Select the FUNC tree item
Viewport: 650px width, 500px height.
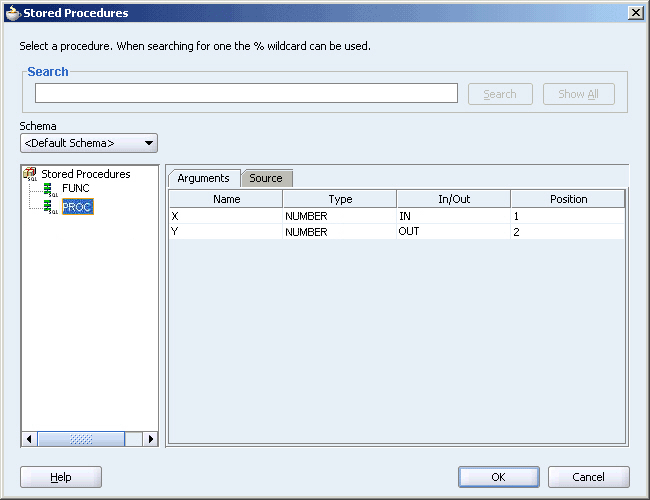tap(75, 188)
